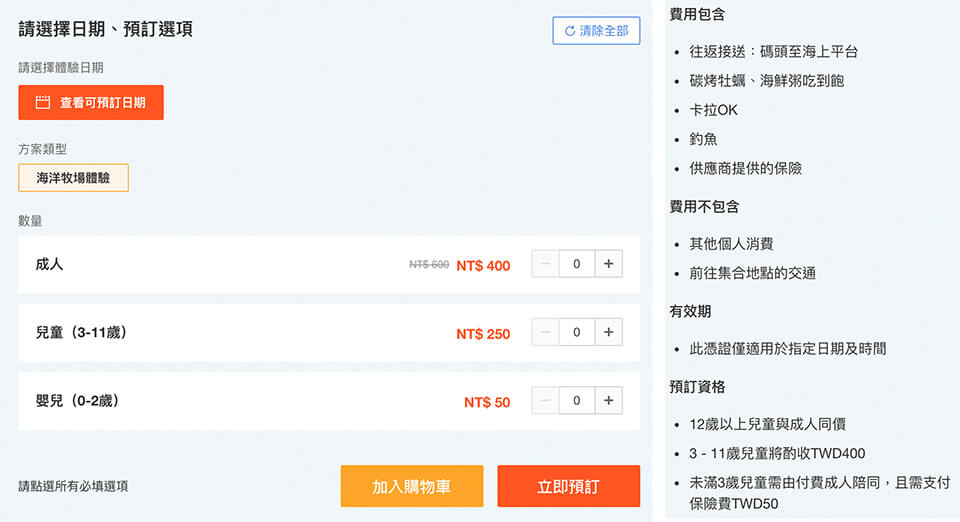The width and height of the screenshot is (960, 522).
Task: Click the 兒童（3-11歲）row label
Action: 81,332
